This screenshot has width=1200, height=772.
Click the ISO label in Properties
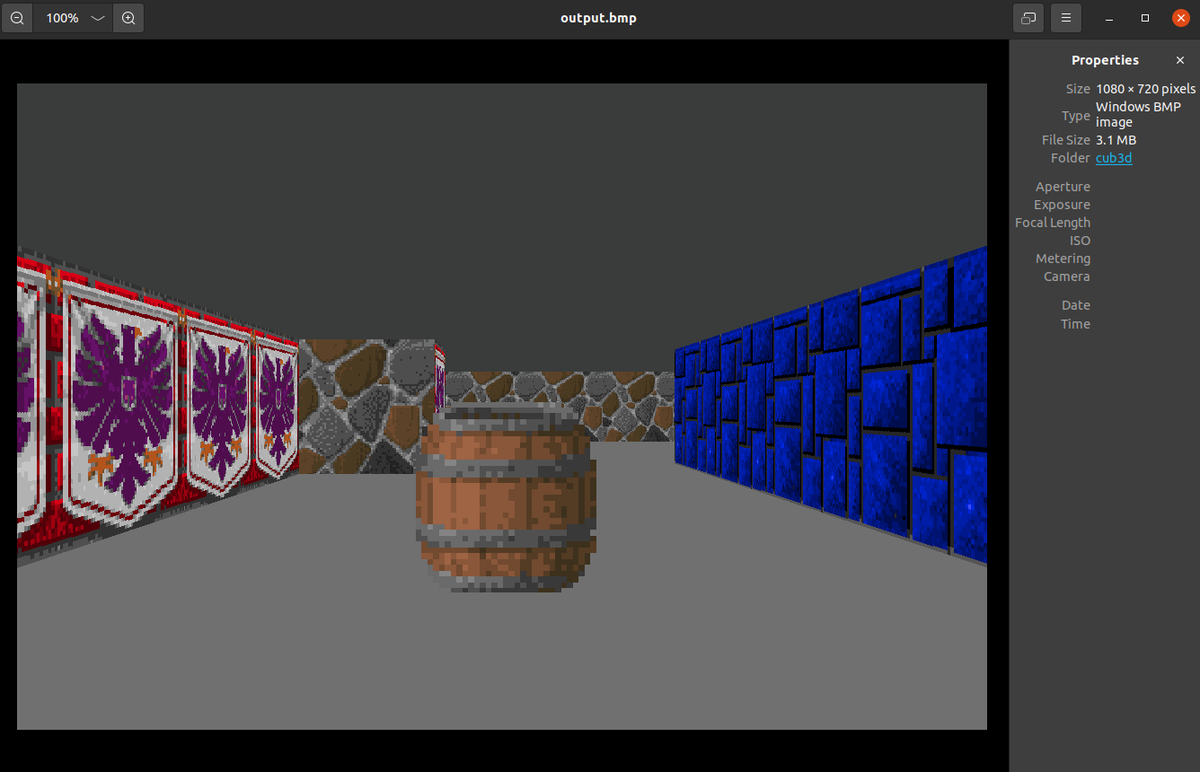pos(1080,241)
